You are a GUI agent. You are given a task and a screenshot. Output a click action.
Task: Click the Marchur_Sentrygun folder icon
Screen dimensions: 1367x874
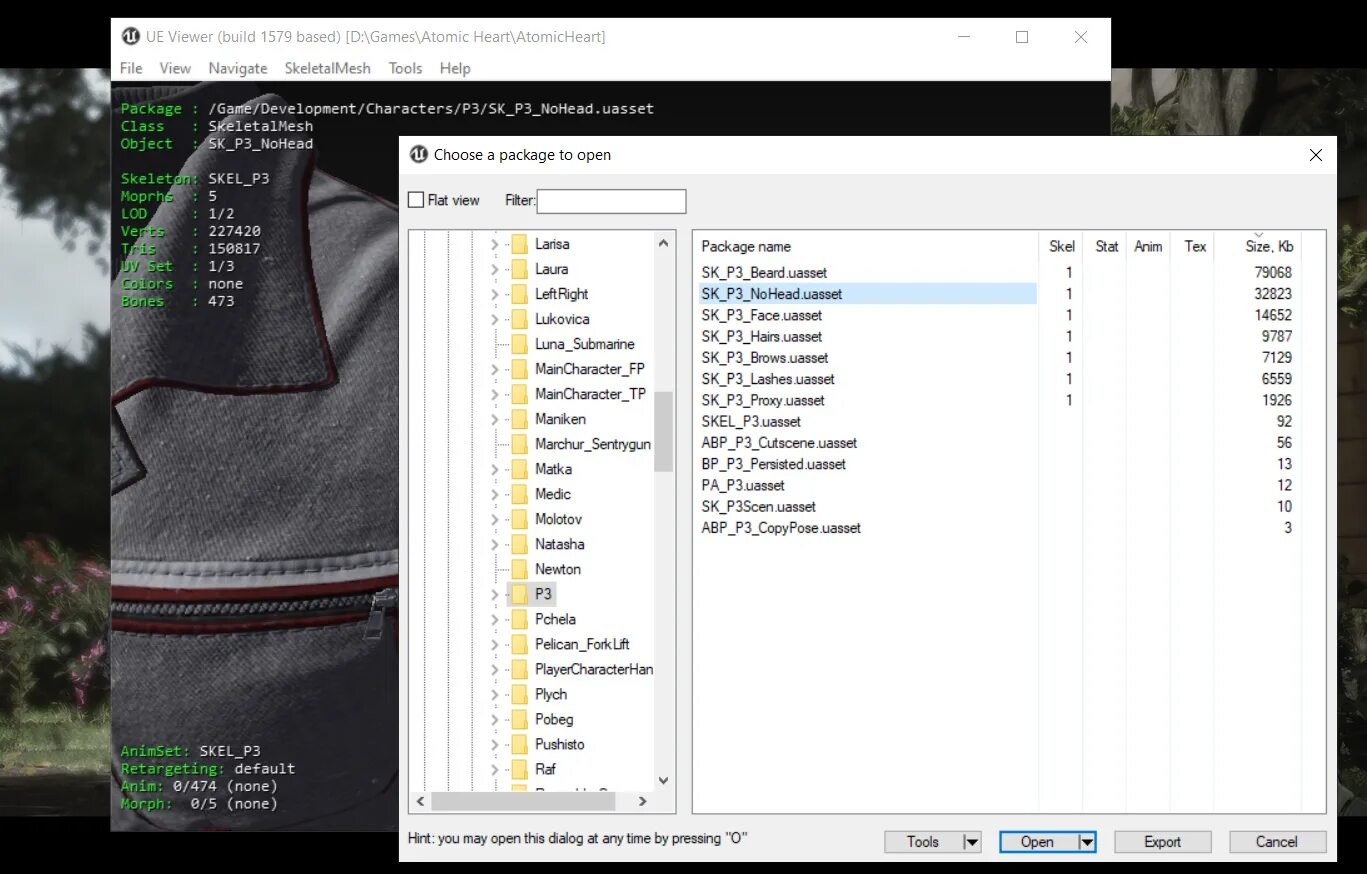519,444
